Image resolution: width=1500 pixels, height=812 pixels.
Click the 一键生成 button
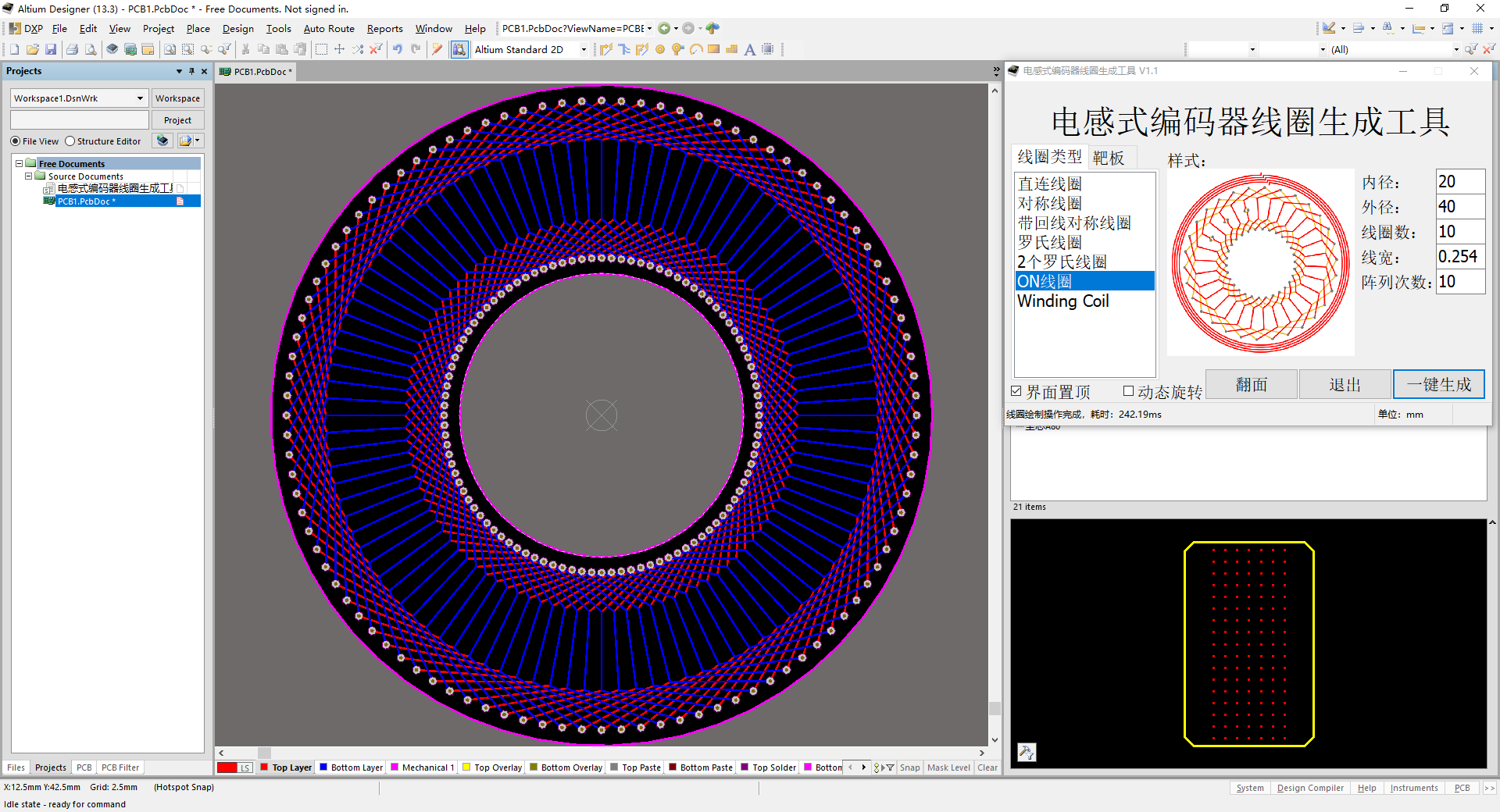coord(1438,384)
